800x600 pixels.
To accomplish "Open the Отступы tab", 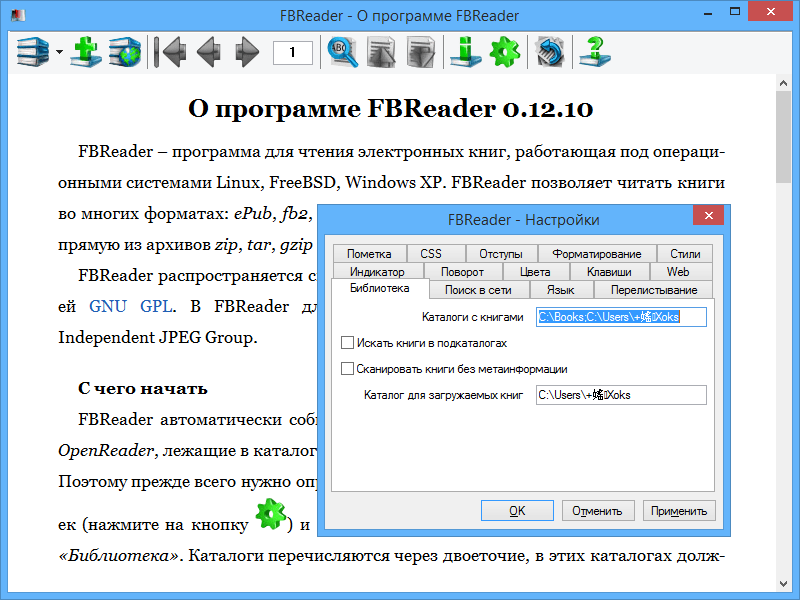I will tap(501, 254).
